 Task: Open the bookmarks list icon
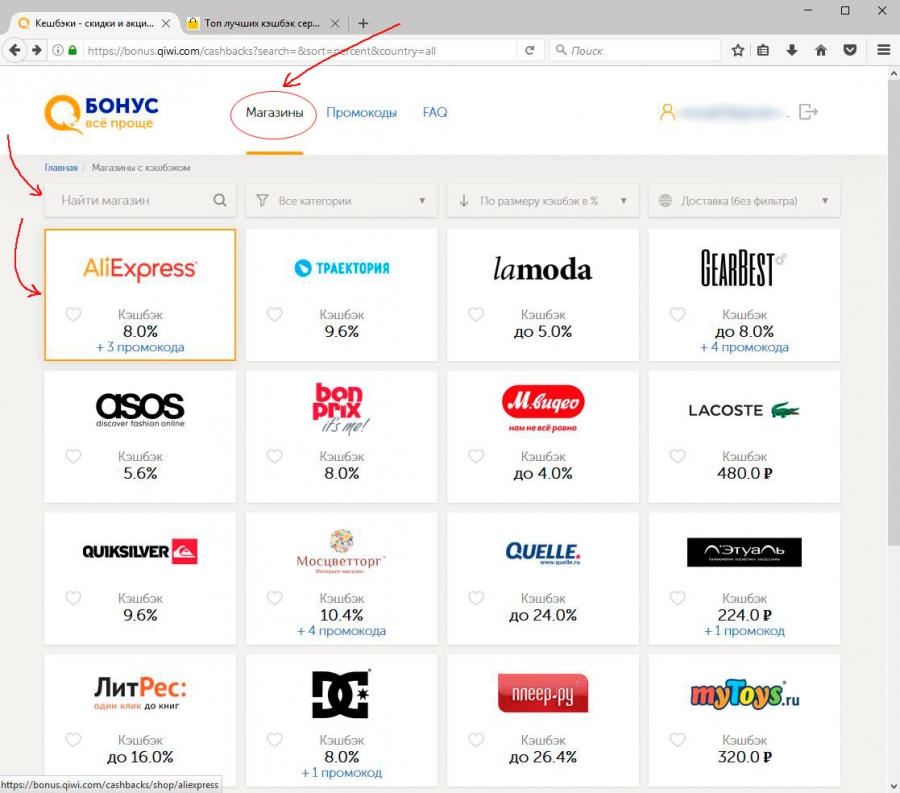point(763,50)
